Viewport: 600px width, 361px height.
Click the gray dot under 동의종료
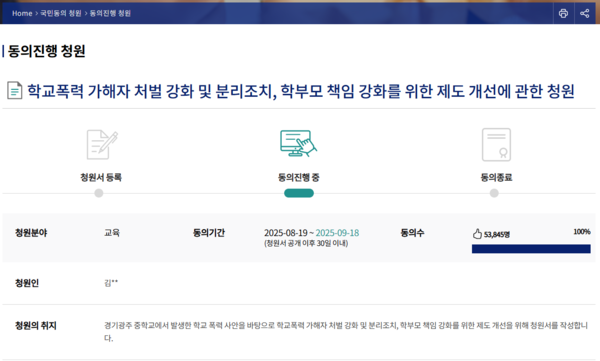click(x=494, y=193)
